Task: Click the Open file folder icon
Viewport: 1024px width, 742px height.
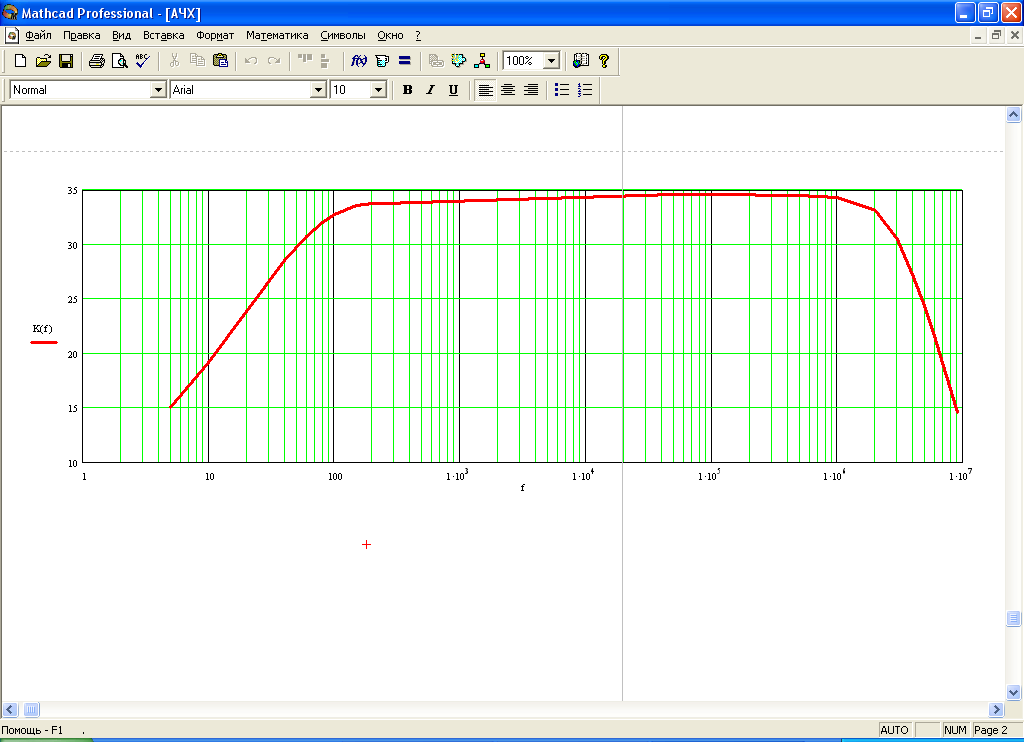Action: [x=43, y=61]
